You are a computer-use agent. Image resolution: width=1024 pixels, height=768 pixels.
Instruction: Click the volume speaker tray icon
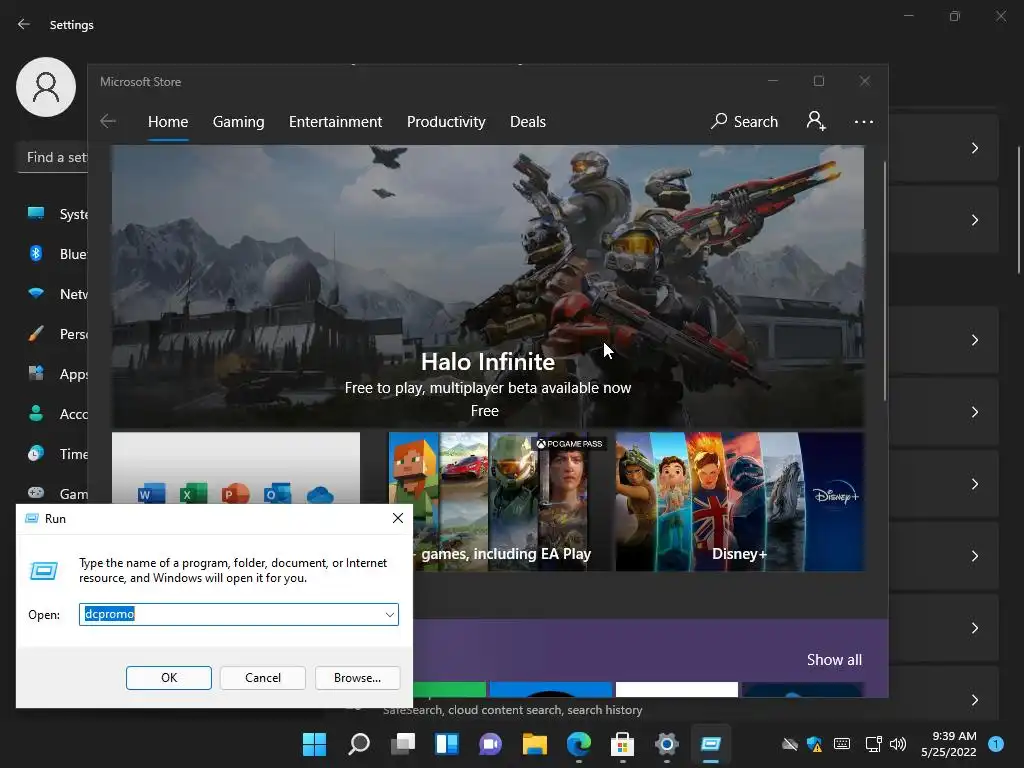click(898, 744)
